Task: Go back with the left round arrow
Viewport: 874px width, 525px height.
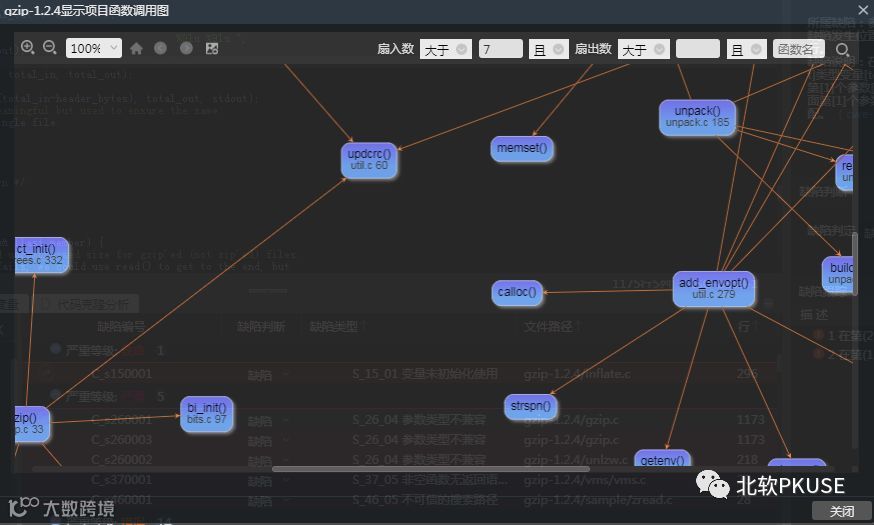Action: point(161,48)
